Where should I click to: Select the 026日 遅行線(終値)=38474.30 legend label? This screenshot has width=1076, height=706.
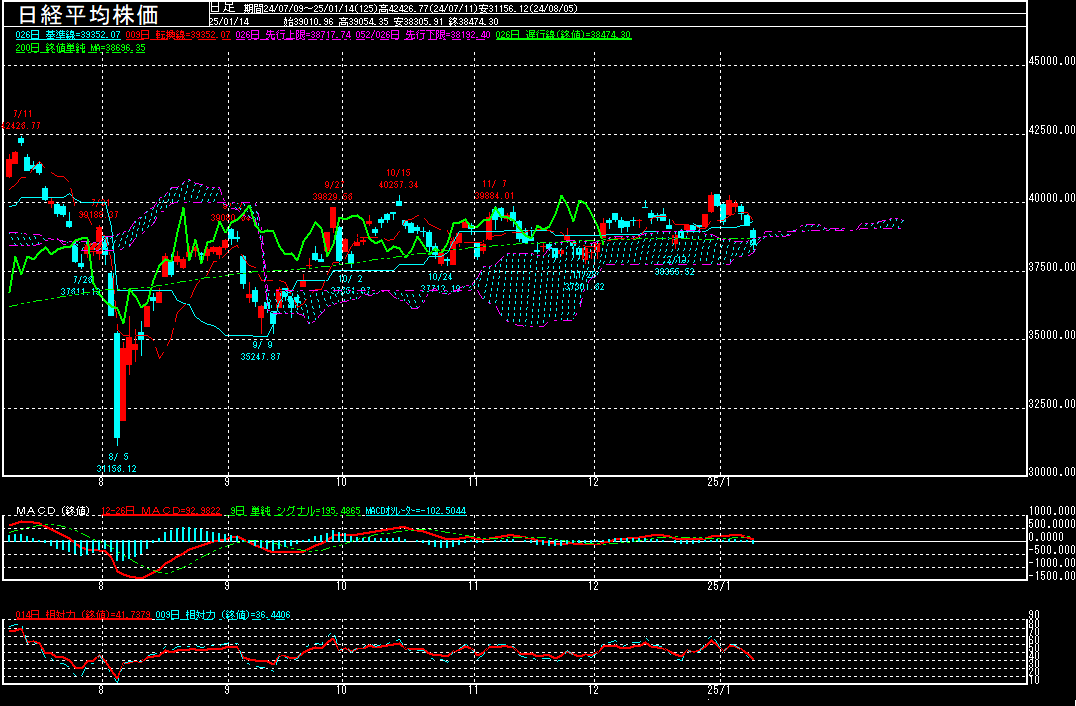(563, 35)
